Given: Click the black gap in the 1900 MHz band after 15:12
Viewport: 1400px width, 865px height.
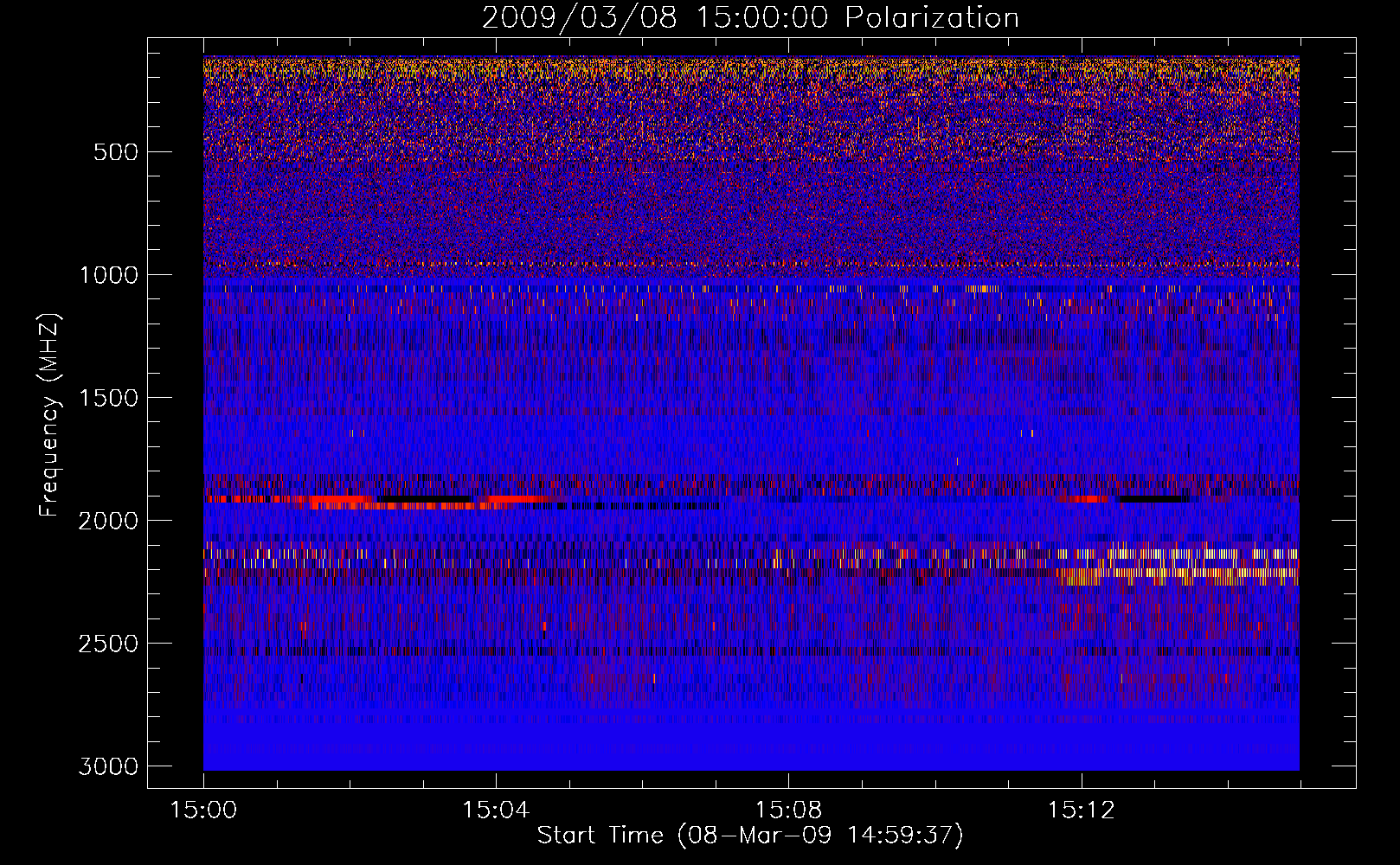Looking at the screenshot, I should point(1153,499).
